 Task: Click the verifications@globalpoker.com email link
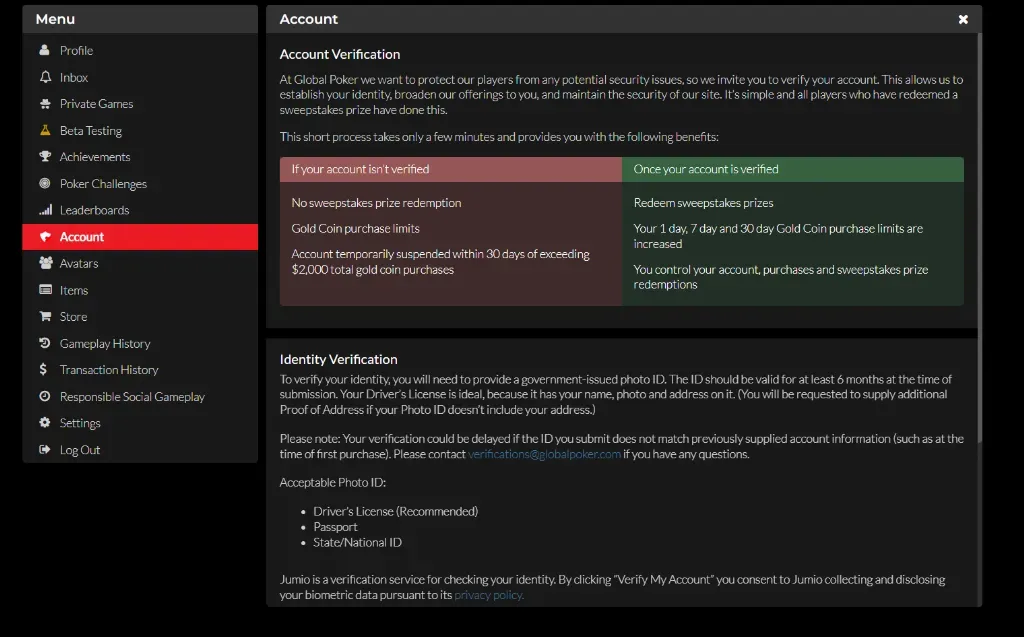coord(544,454)
